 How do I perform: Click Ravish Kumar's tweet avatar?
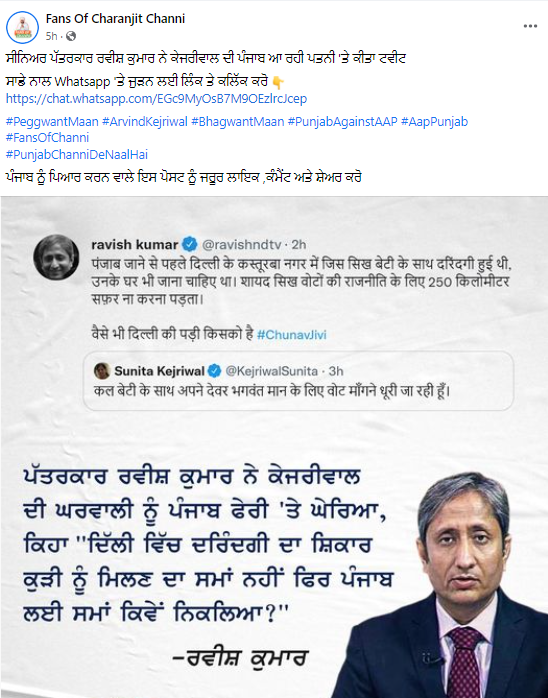pos(56,257)
